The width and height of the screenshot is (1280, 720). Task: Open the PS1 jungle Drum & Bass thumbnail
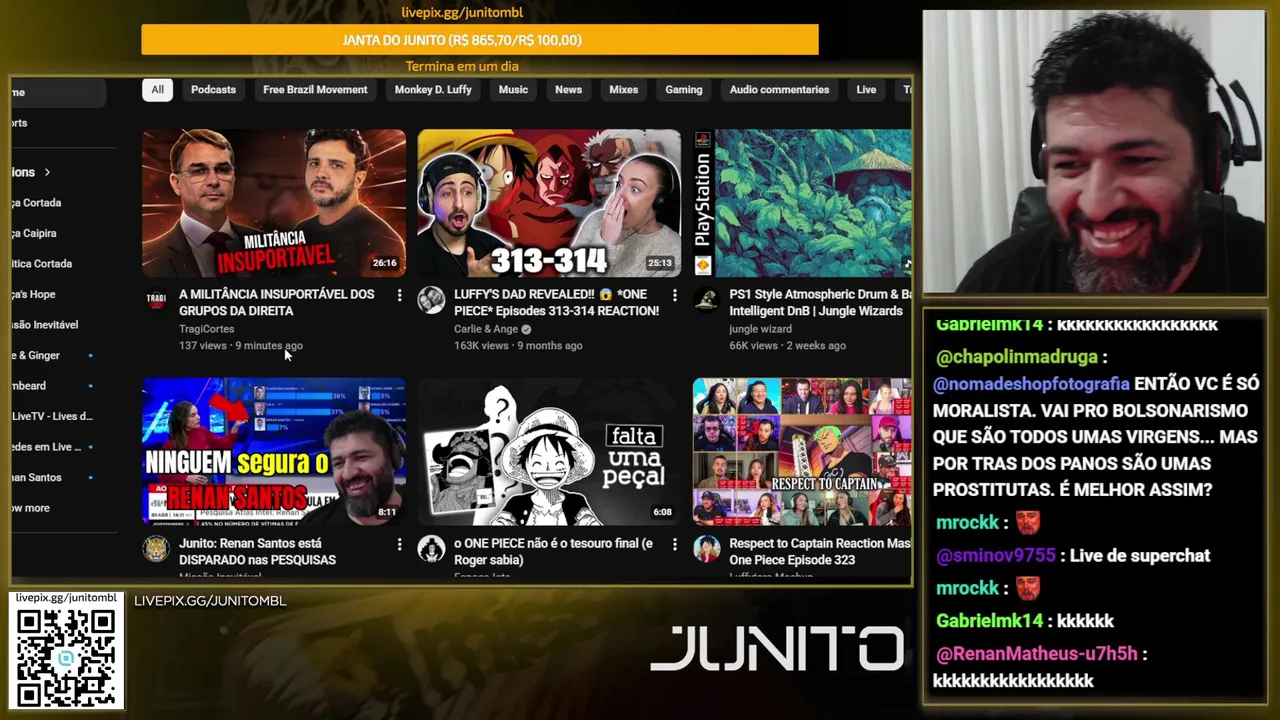point(802,203)
